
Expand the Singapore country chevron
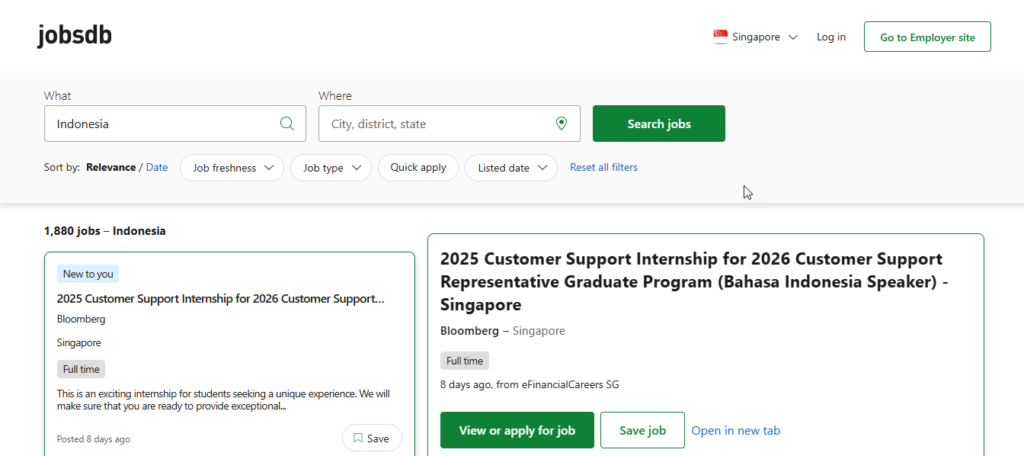tap(793, 37)
